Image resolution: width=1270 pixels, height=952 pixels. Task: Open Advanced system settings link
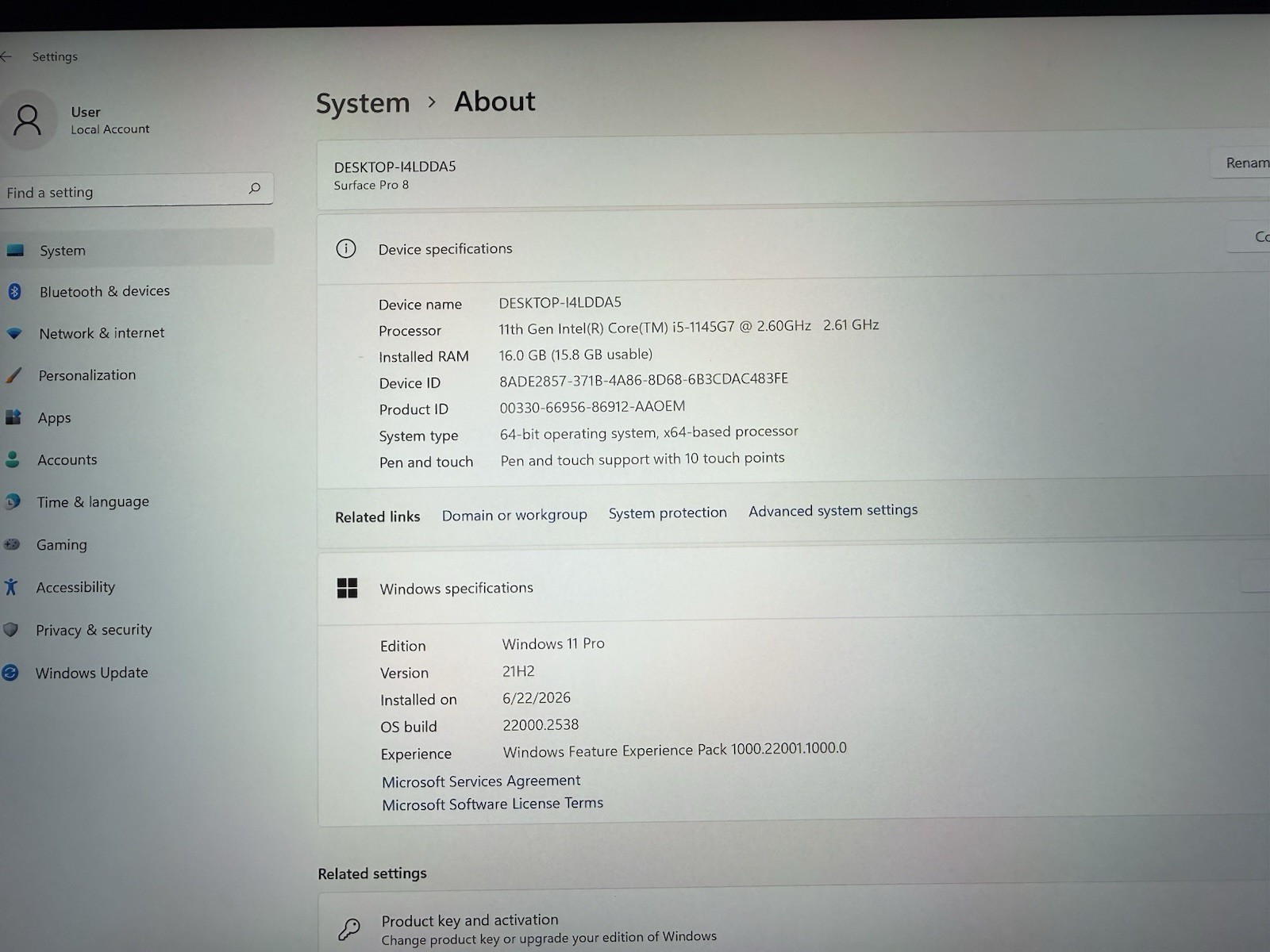click(833, 510)
